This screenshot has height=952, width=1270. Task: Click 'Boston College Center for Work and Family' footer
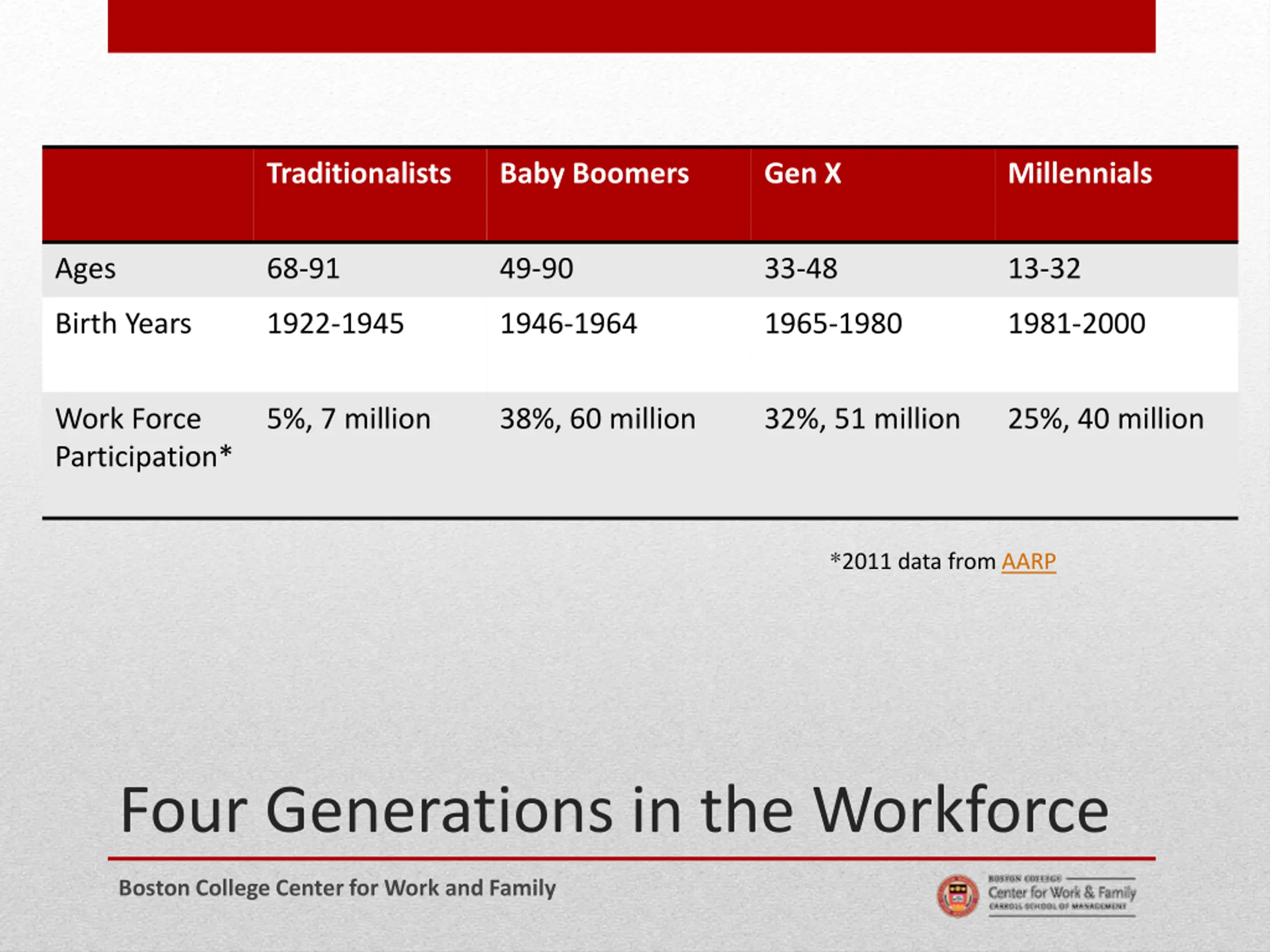click(x=337, y=889)
